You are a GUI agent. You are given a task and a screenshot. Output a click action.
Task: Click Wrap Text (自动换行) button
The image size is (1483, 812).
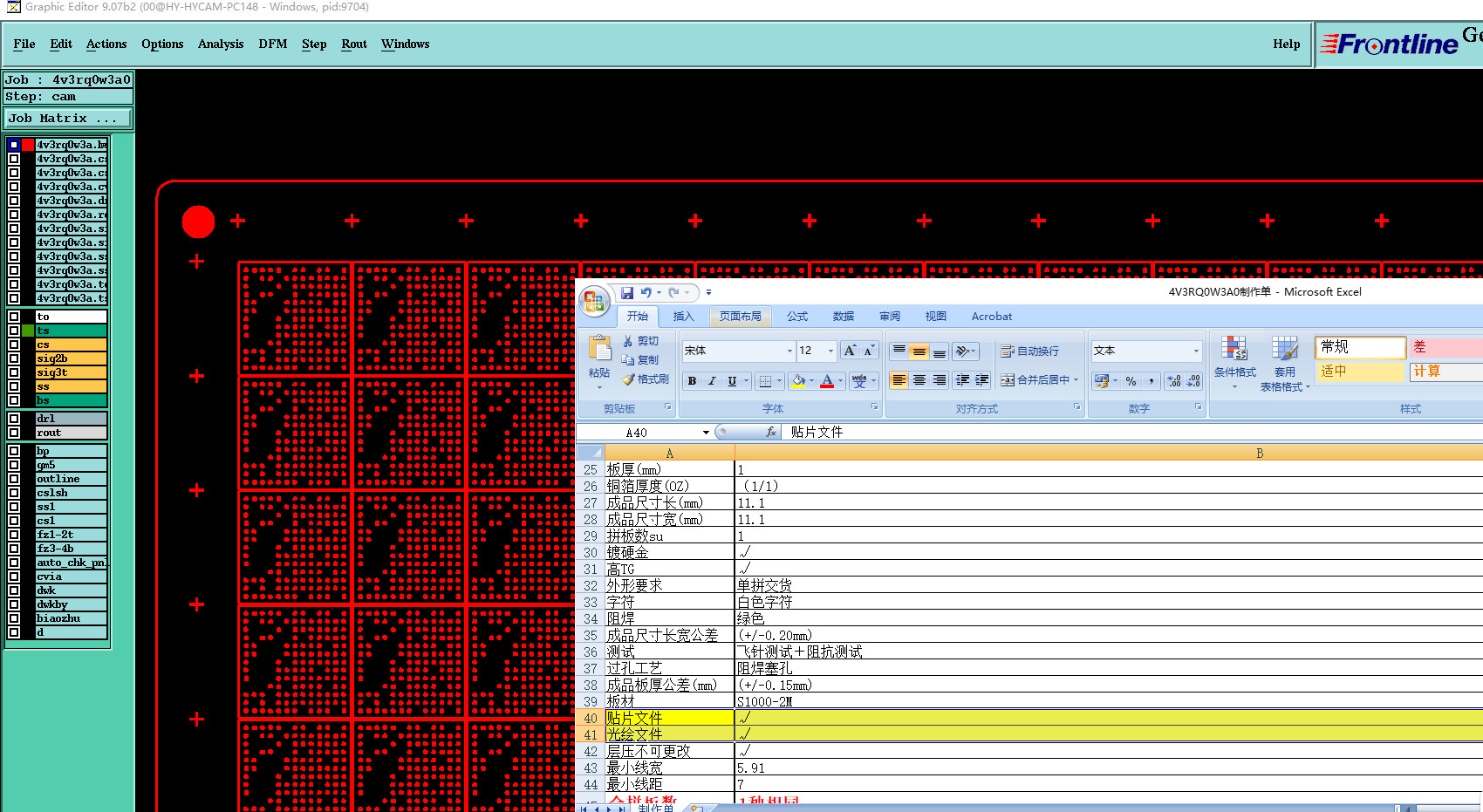(1030, 351)
